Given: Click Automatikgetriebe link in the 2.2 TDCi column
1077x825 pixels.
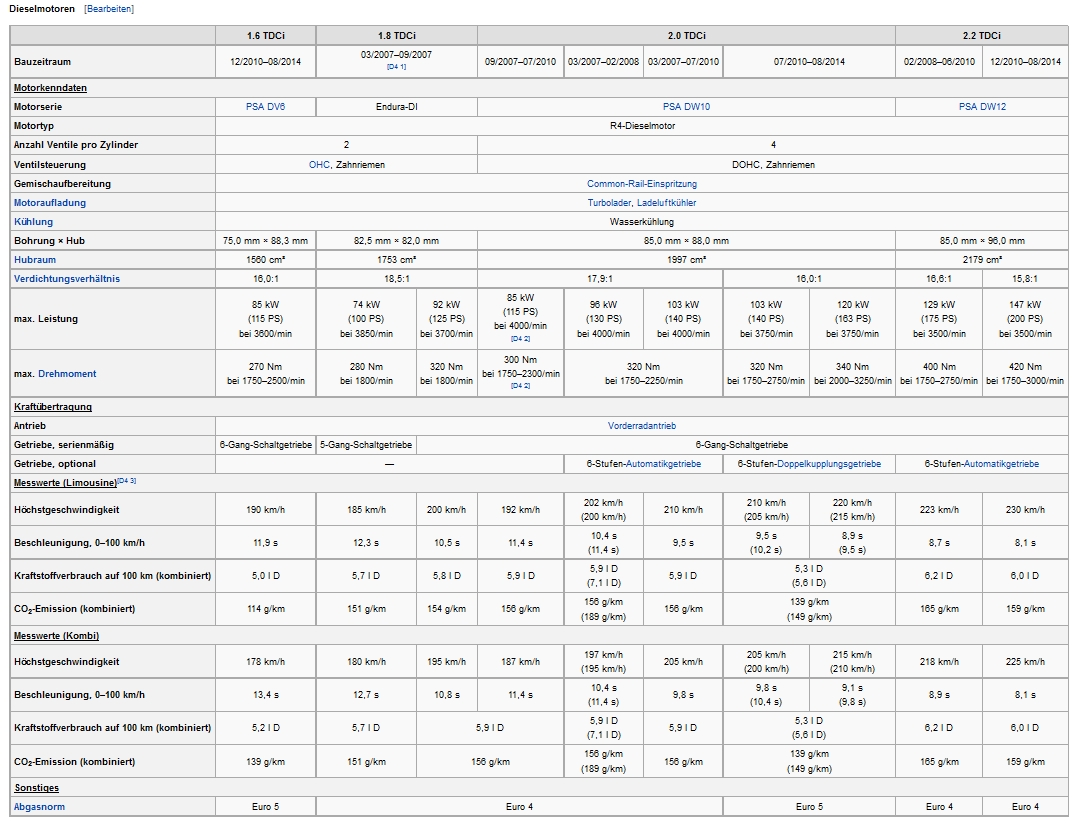Looking at the screenshot, I should (1001, 464).
